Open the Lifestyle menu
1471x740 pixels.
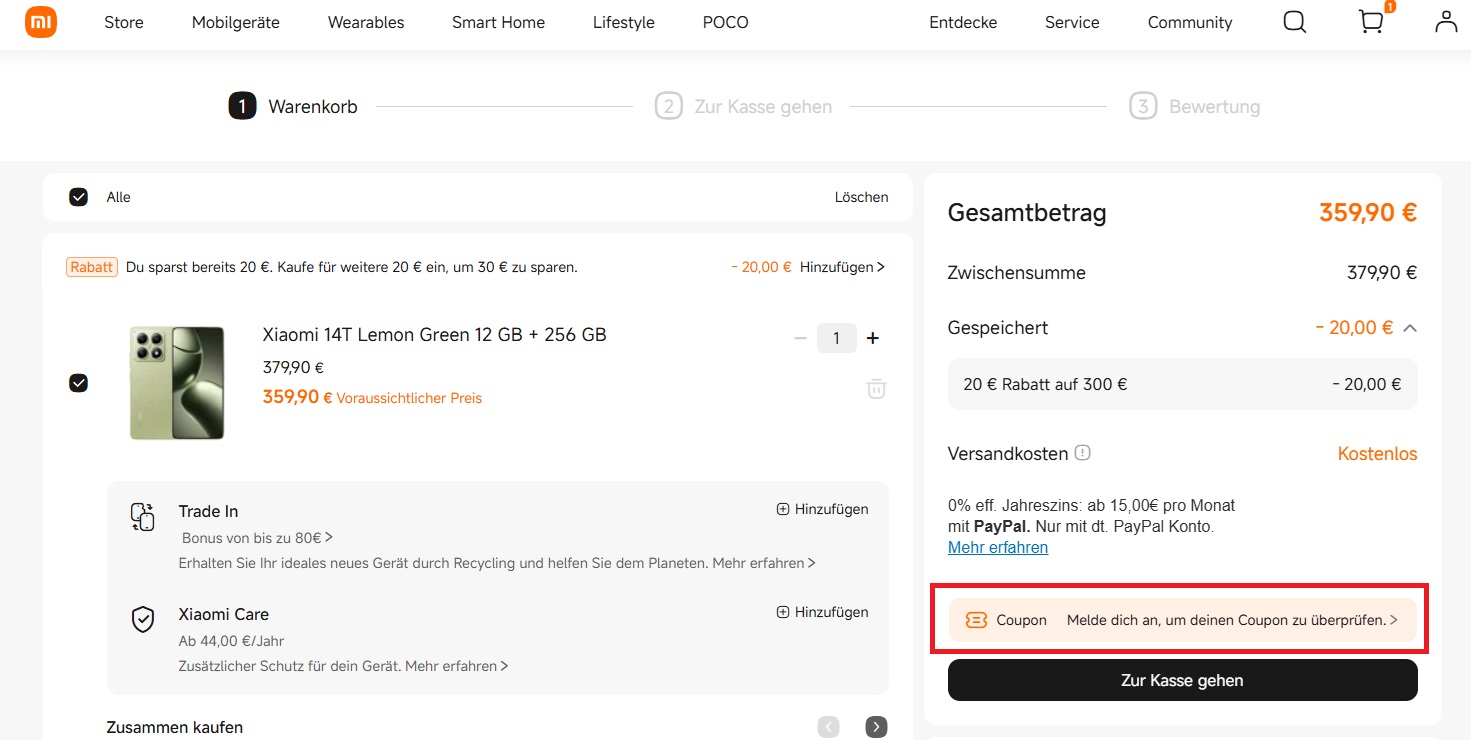coord(624,22)
